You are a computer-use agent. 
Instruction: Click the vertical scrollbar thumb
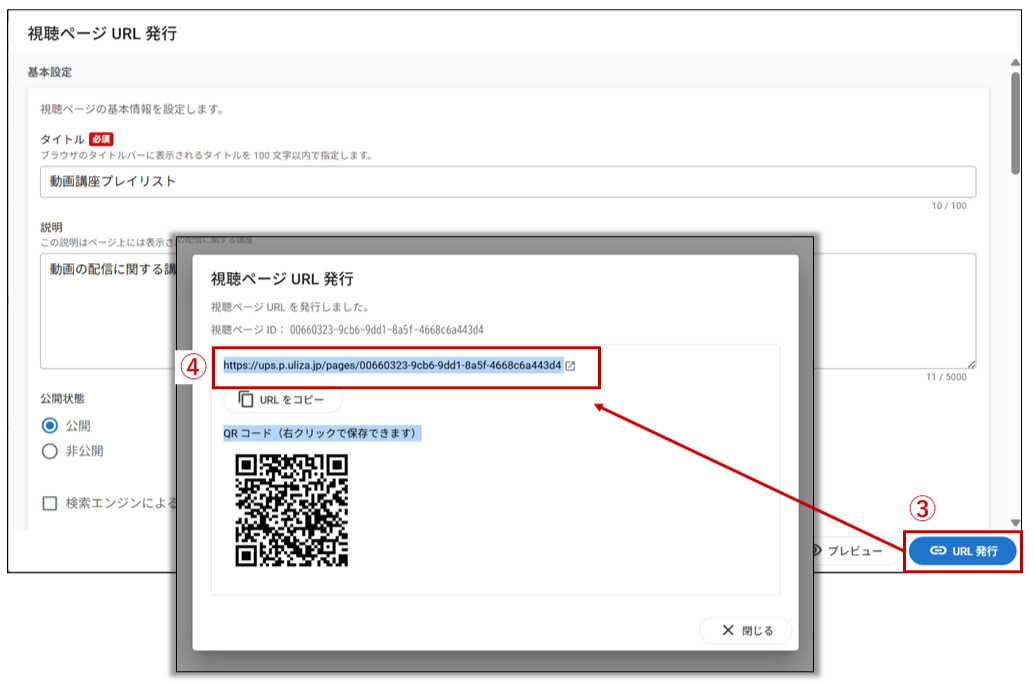[x=1015, y=120]
